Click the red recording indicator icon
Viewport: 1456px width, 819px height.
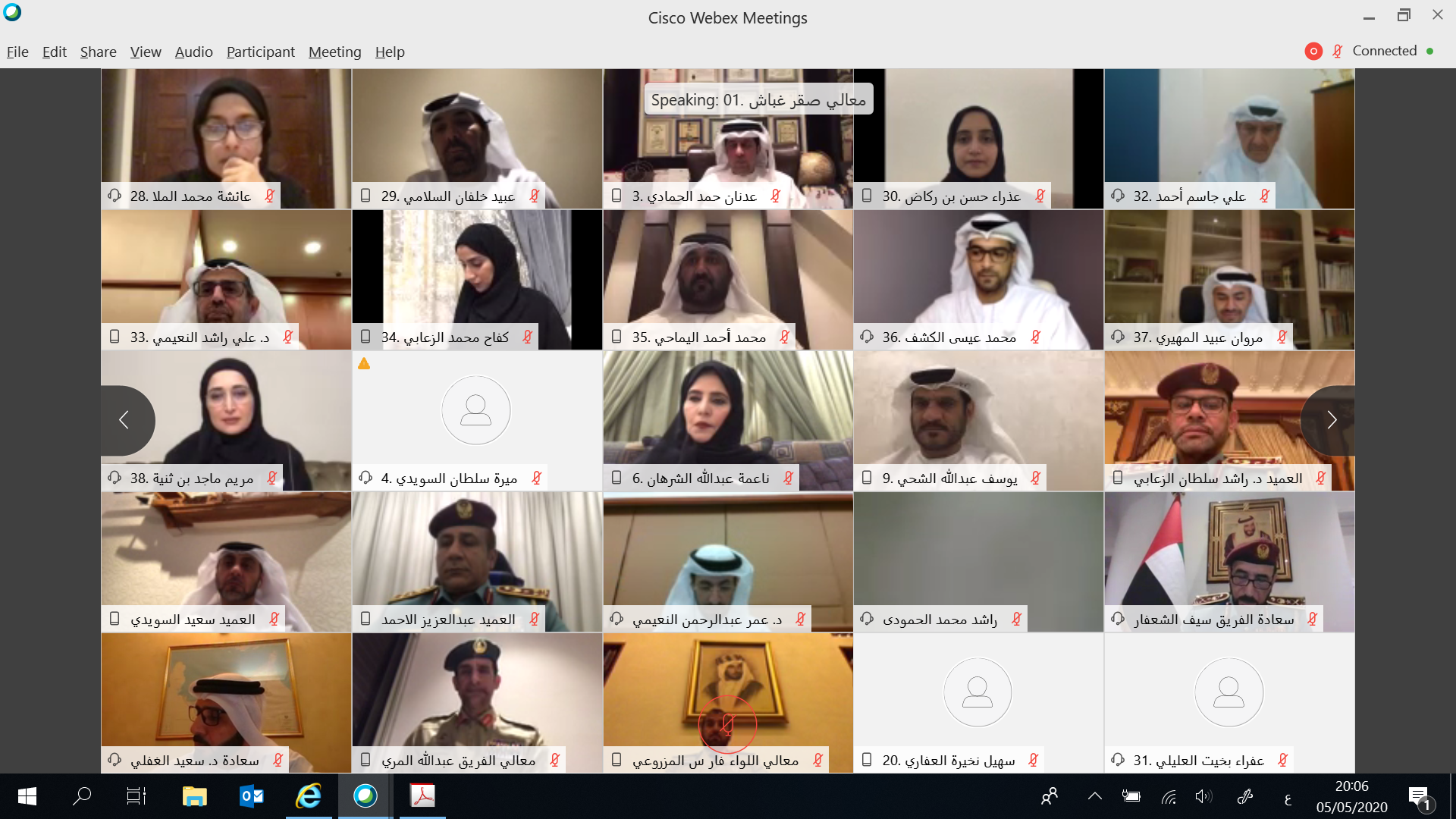tap(1313, 51)
